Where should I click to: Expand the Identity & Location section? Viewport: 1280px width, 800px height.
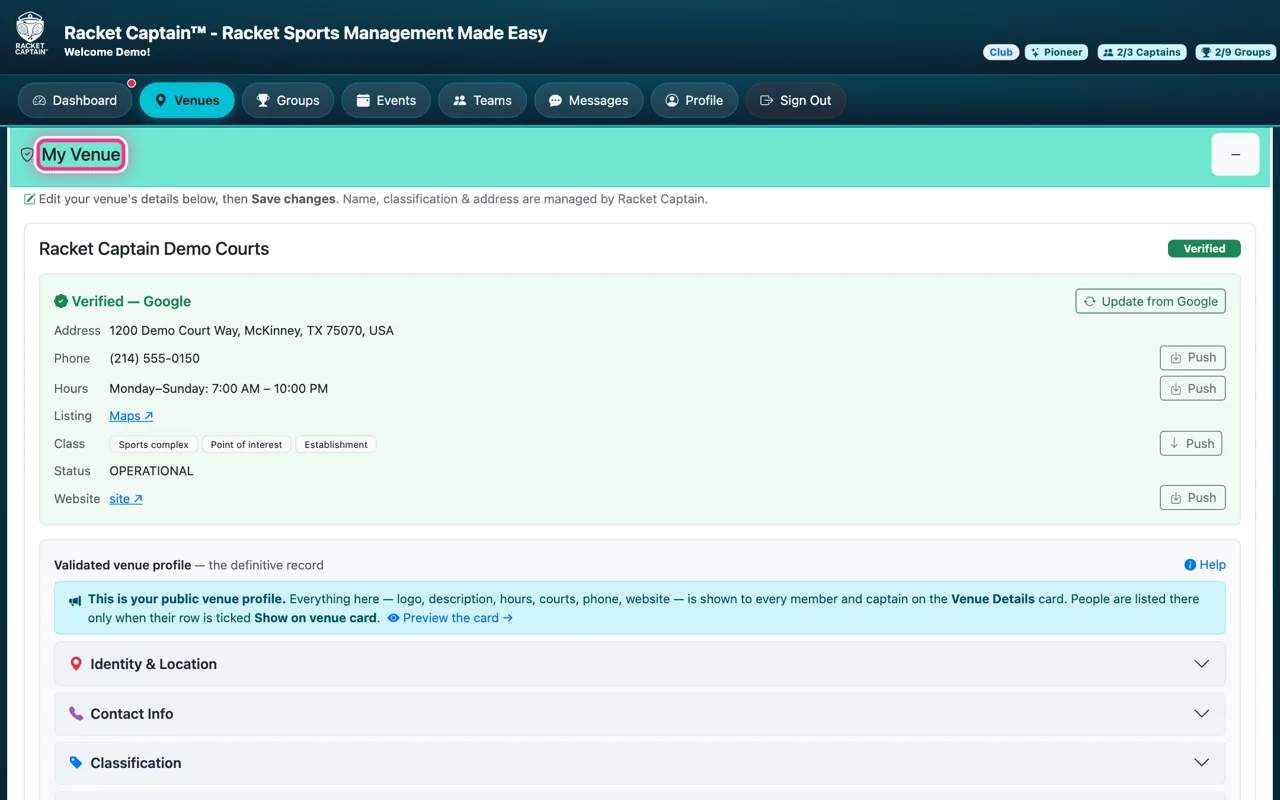(640, 664)
